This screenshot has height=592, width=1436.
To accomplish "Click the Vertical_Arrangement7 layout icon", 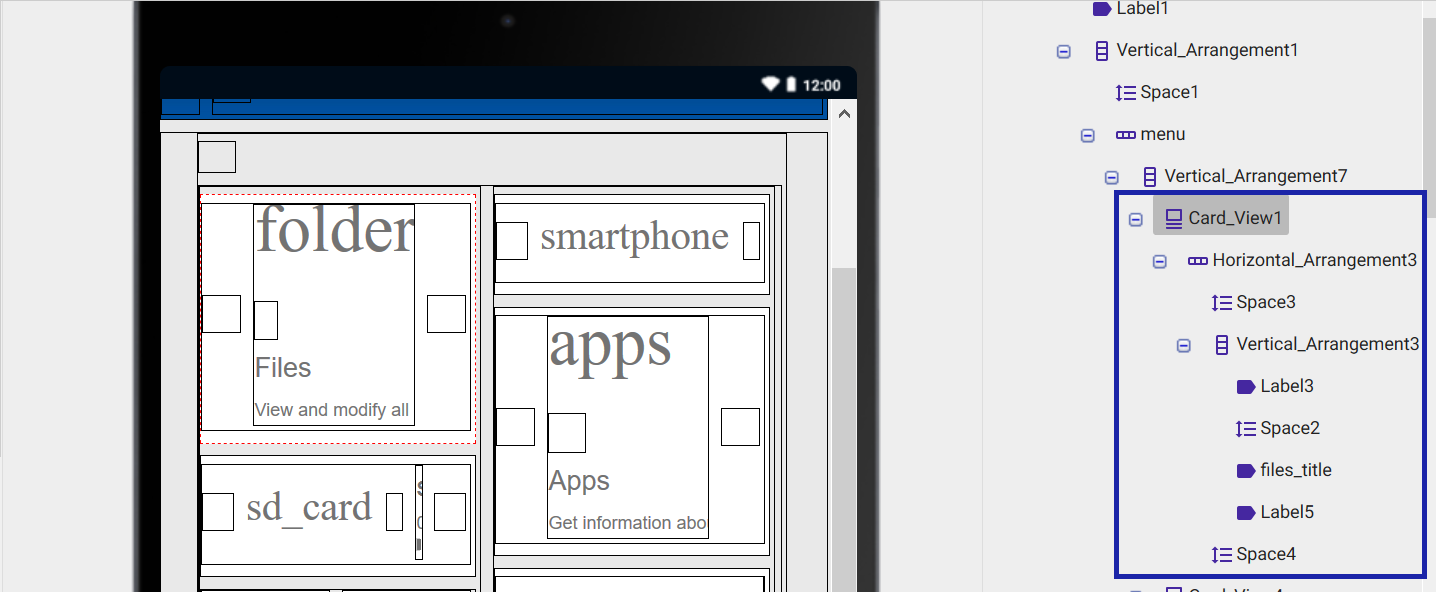I will [1150, 176].
